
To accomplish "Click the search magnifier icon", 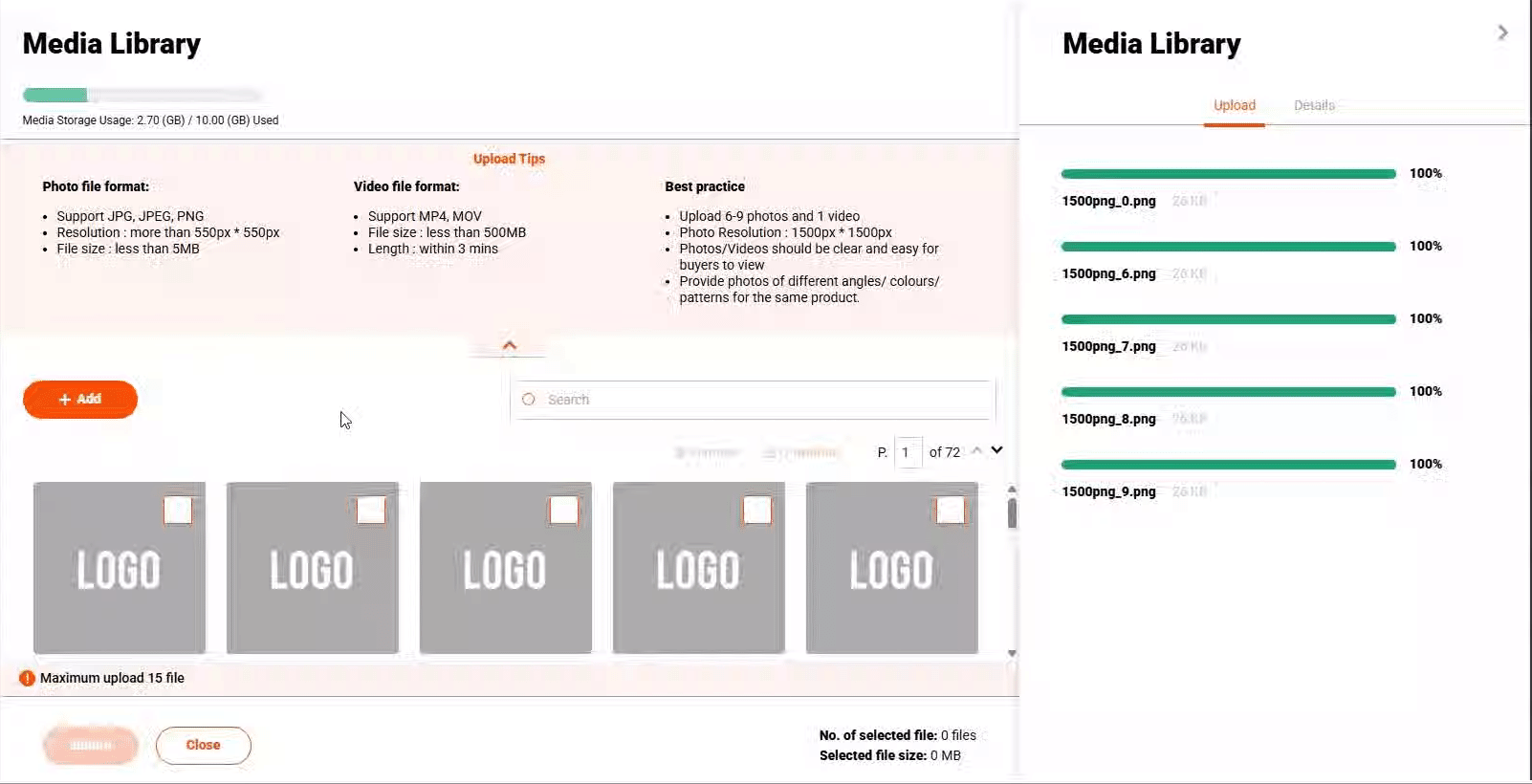I will 528,400.
